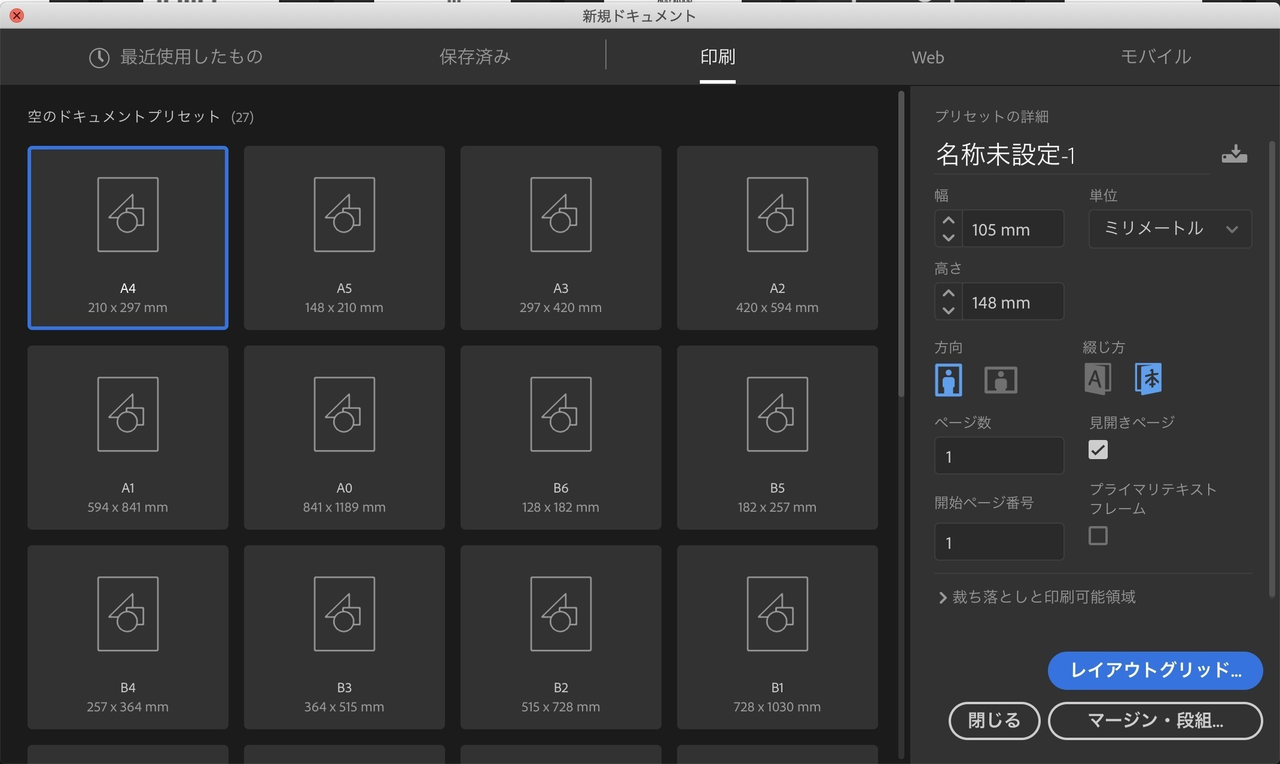Switch to the Web tab

point(928,58)
